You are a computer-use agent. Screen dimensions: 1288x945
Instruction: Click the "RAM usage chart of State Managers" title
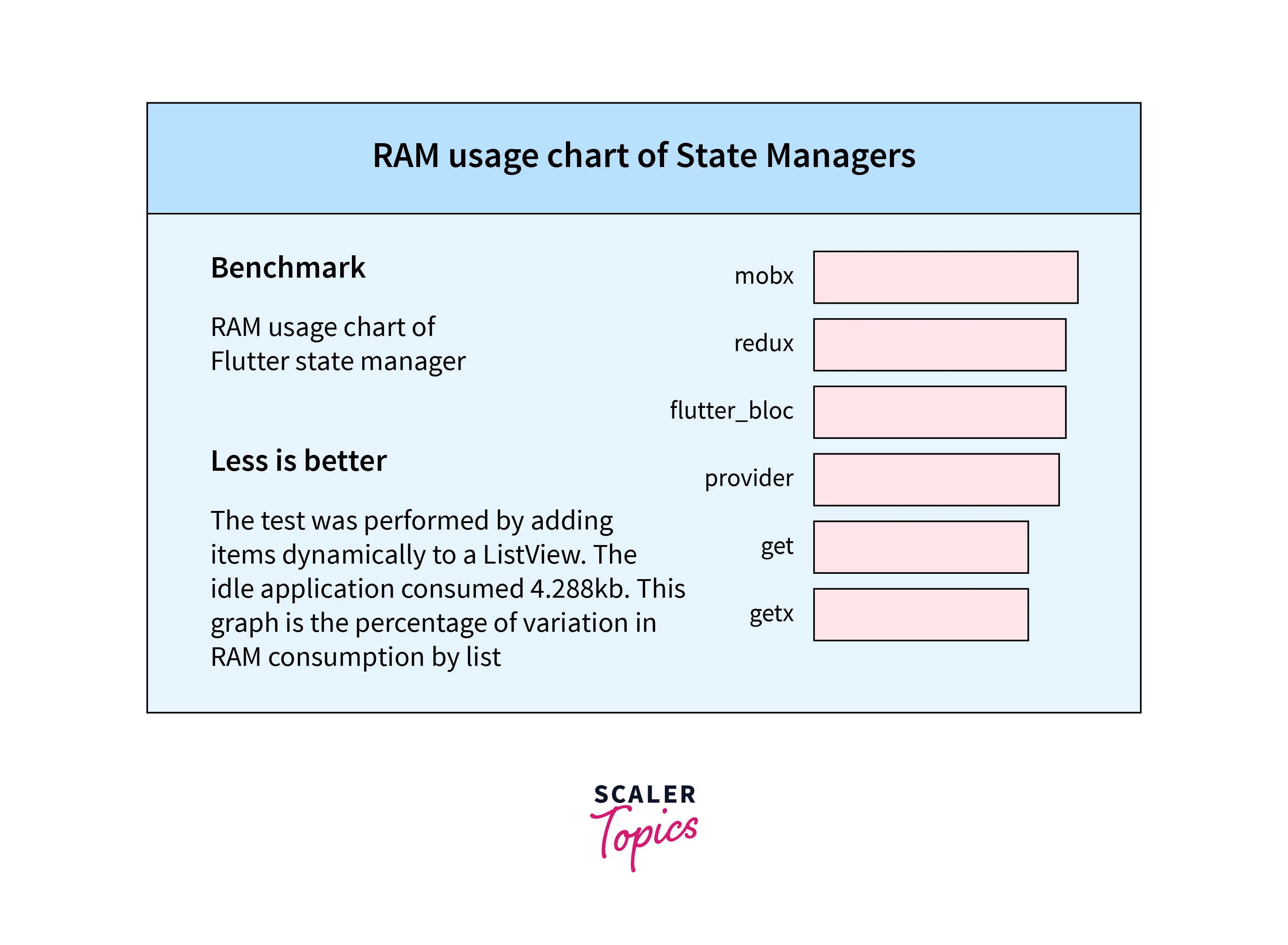(644, 156)
